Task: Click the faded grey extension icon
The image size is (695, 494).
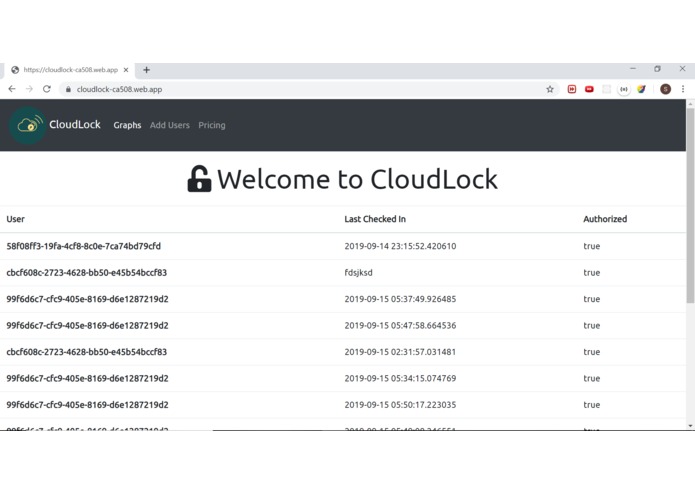Action: [x=606, y=89]
